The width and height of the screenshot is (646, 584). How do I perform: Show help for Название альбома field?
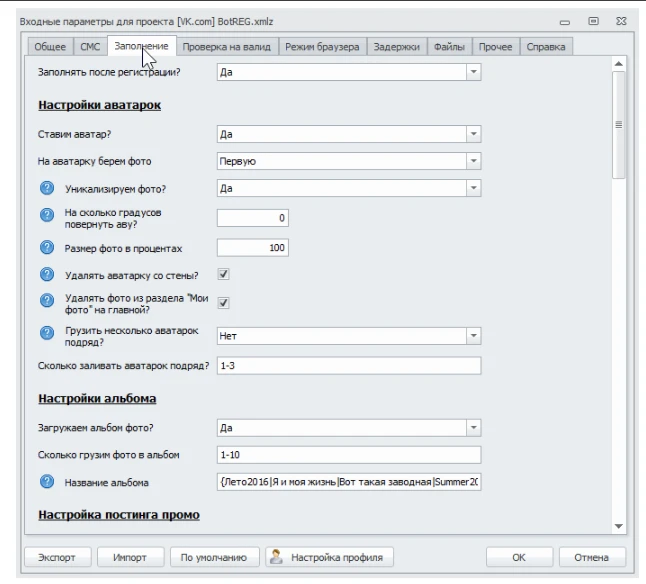(47, 481)
